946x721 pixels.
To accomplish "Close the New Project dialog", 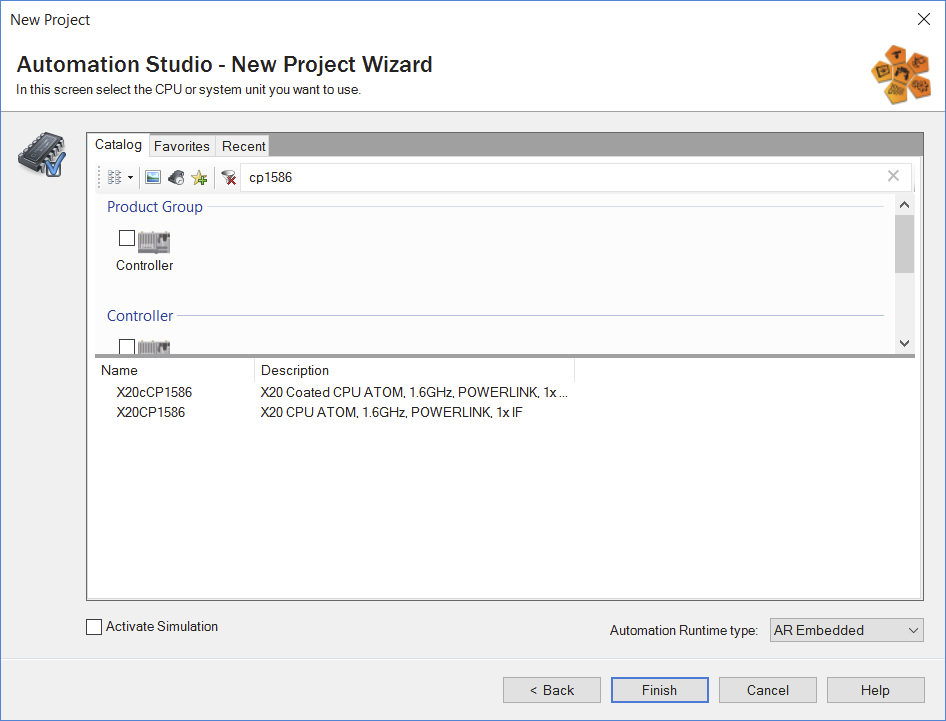I will (924, 19).
